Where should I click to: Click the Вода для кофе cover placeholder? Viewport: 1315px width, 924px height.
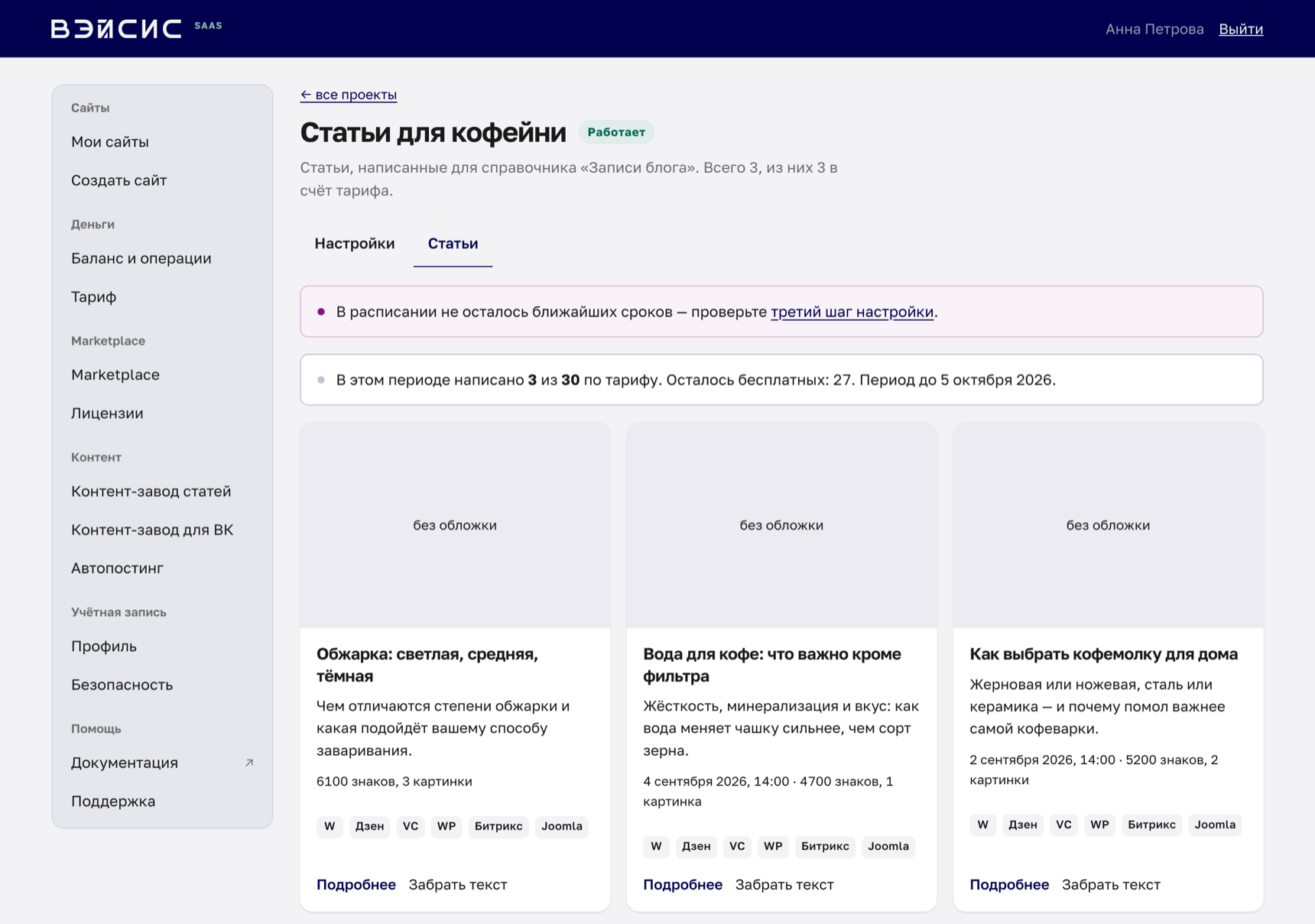click(781, 525)
